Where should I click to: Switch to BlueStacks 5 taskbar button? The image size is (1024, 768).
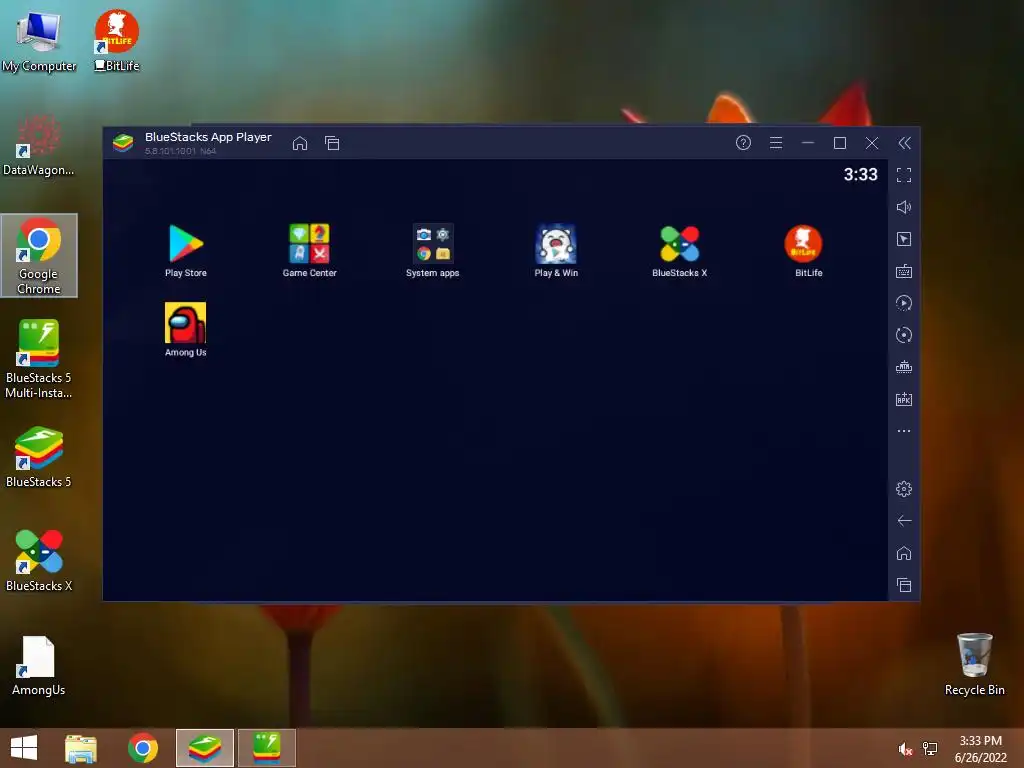click(x=204, y=748)
